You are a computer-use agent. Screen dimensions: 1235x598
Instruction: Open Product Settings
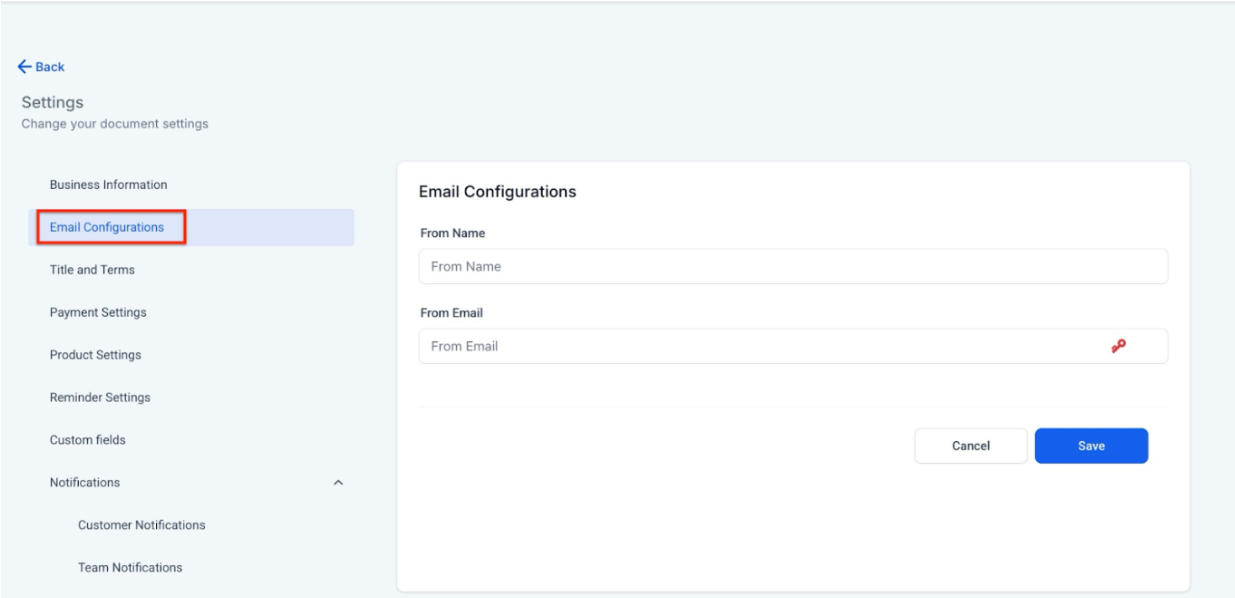click(x=95, y=355)
